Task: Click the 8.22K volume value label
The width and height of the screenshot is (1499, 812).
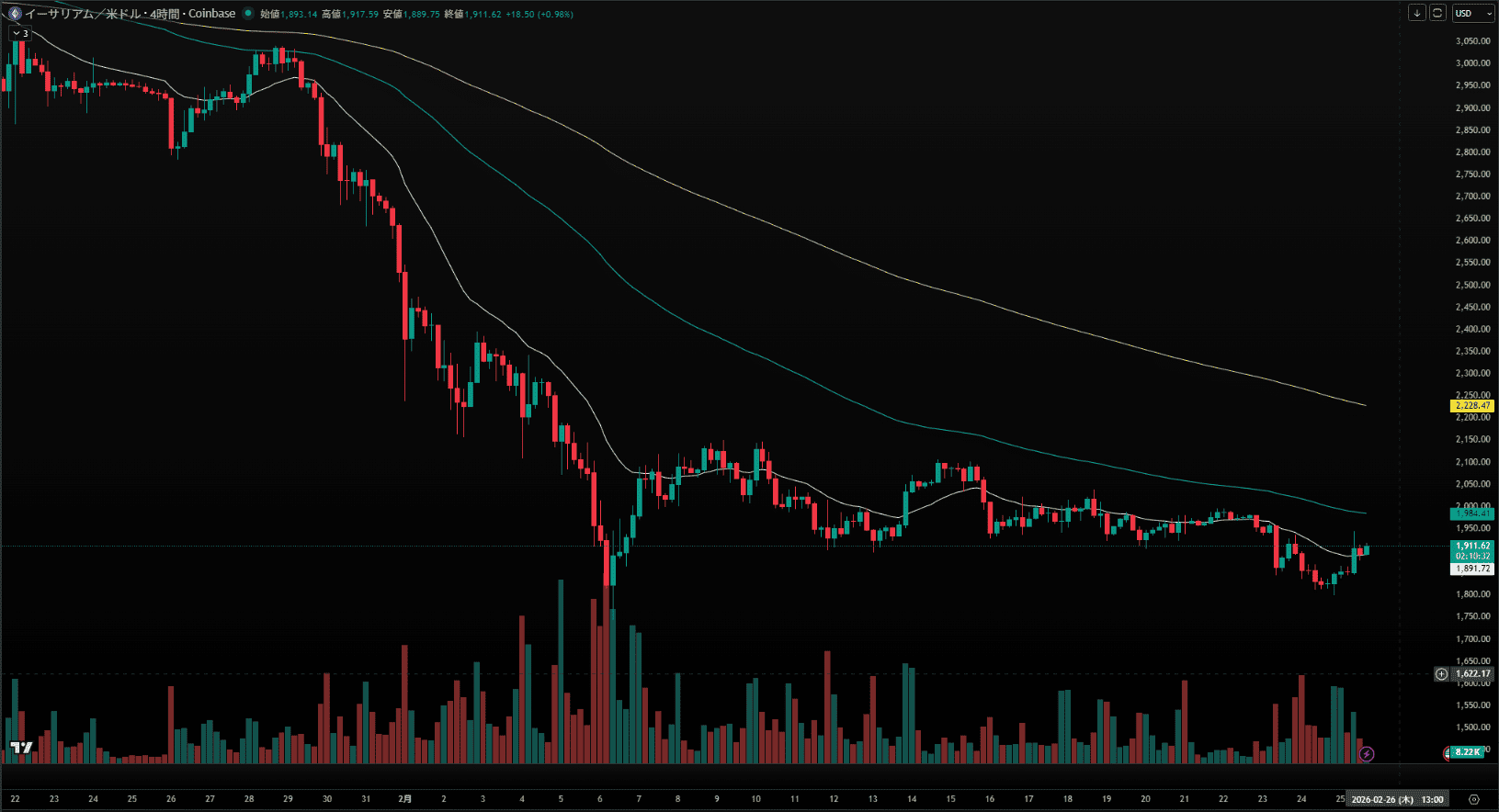Action: click(x=1469, y=752)
